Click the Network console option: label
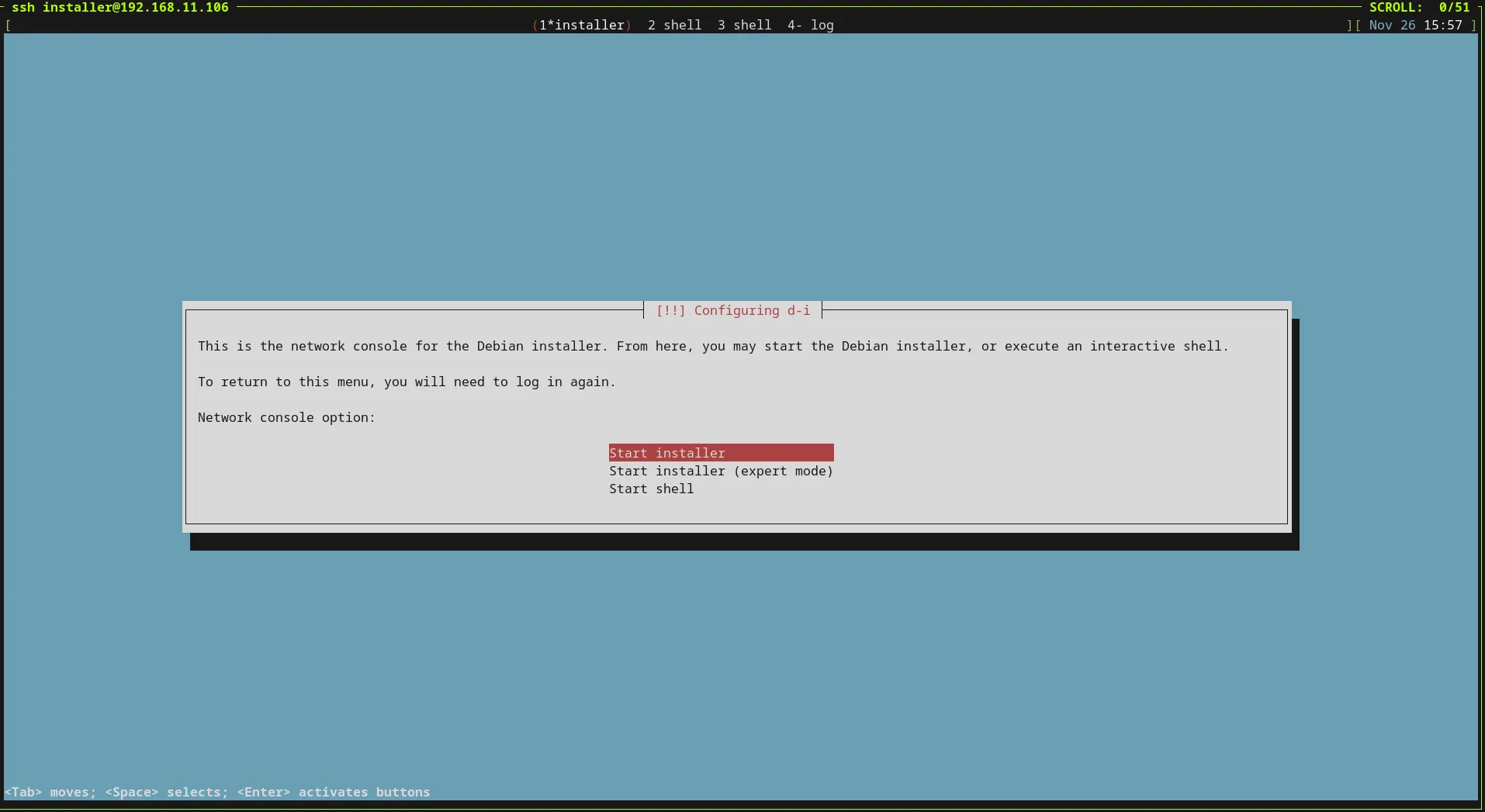 point(286,417)
